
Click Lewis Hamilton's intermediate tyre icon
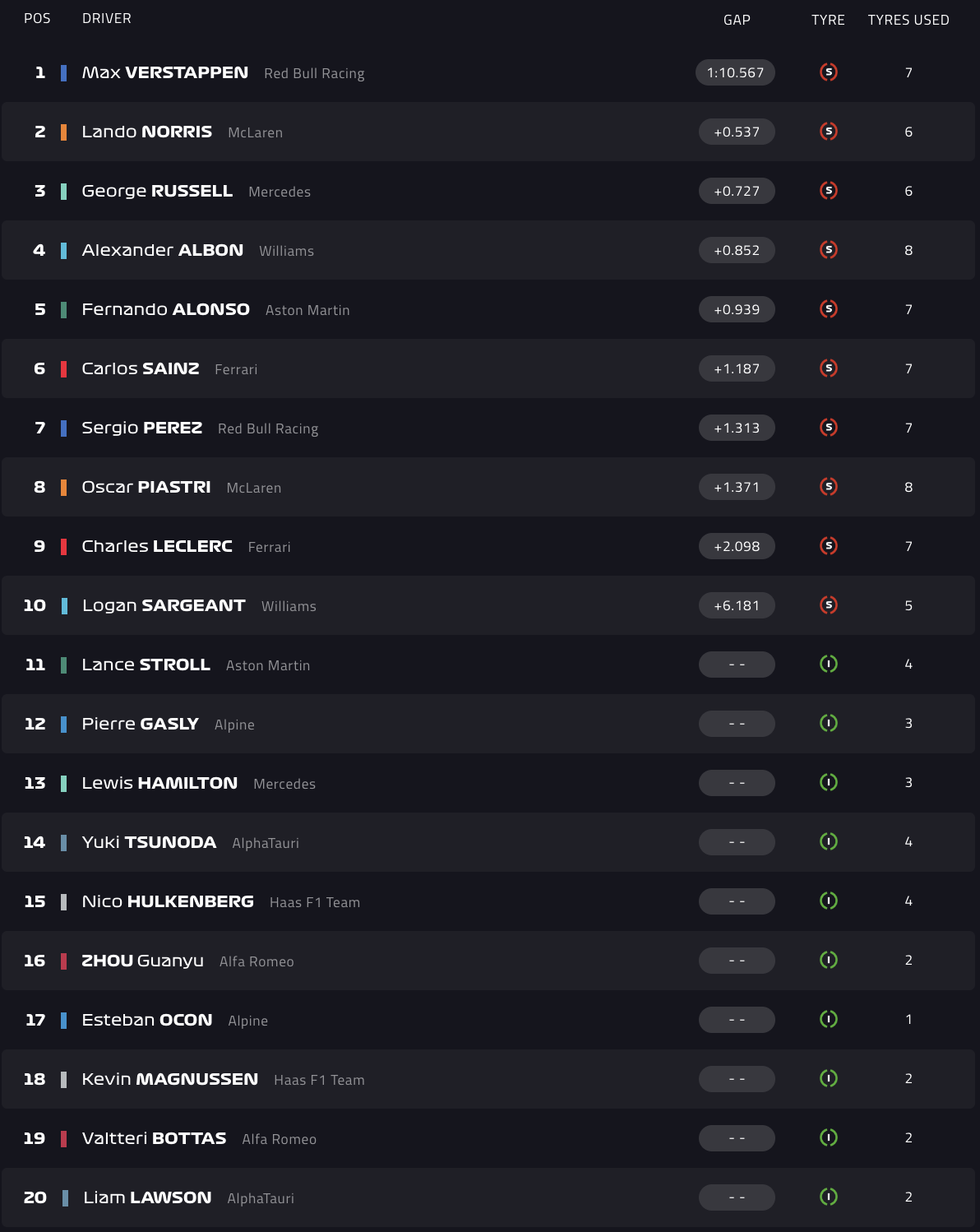coord(829,782)
